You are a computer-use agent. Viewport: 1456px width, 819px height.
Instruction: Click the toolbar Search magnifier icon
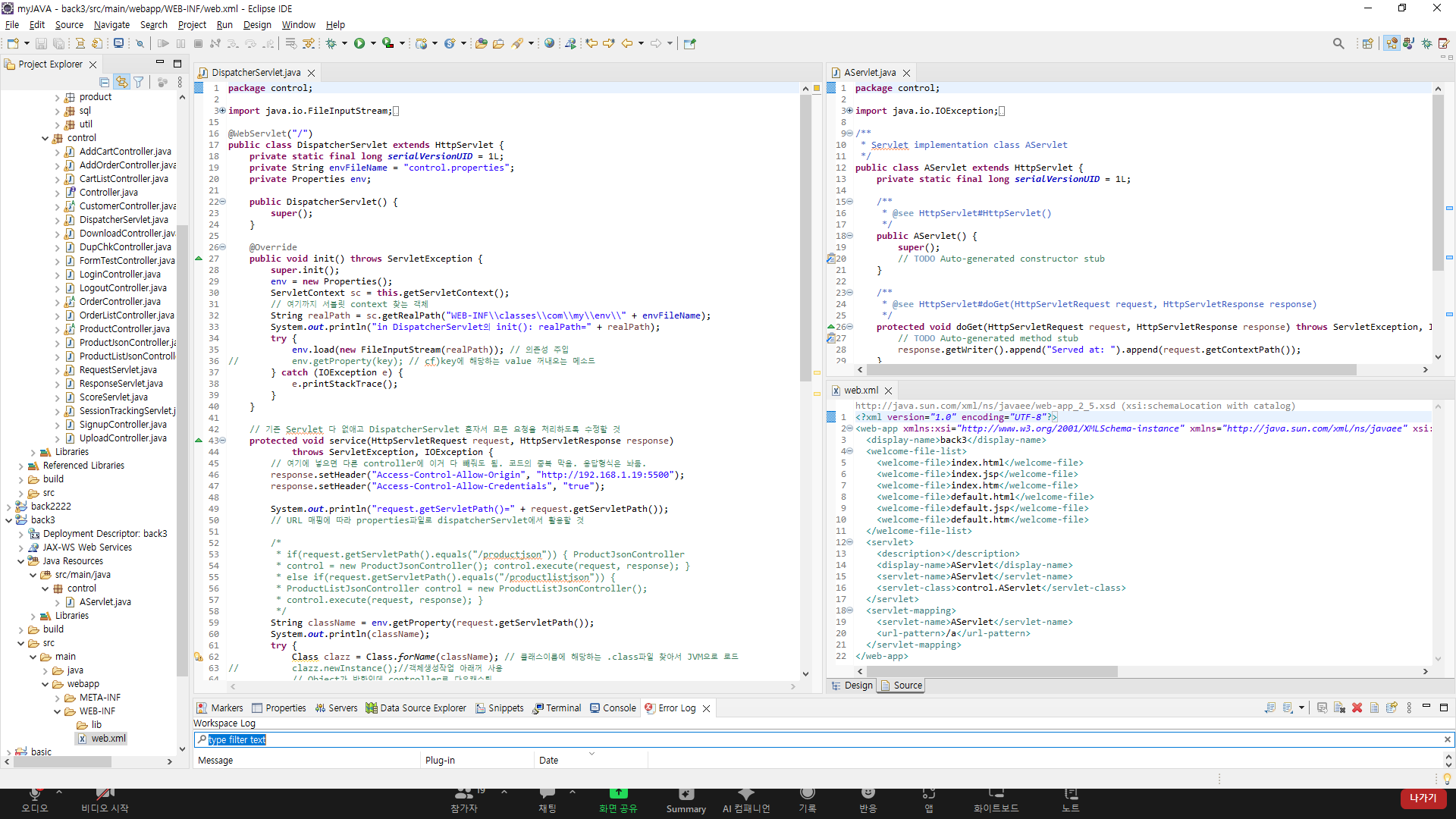coord(1338,44)
